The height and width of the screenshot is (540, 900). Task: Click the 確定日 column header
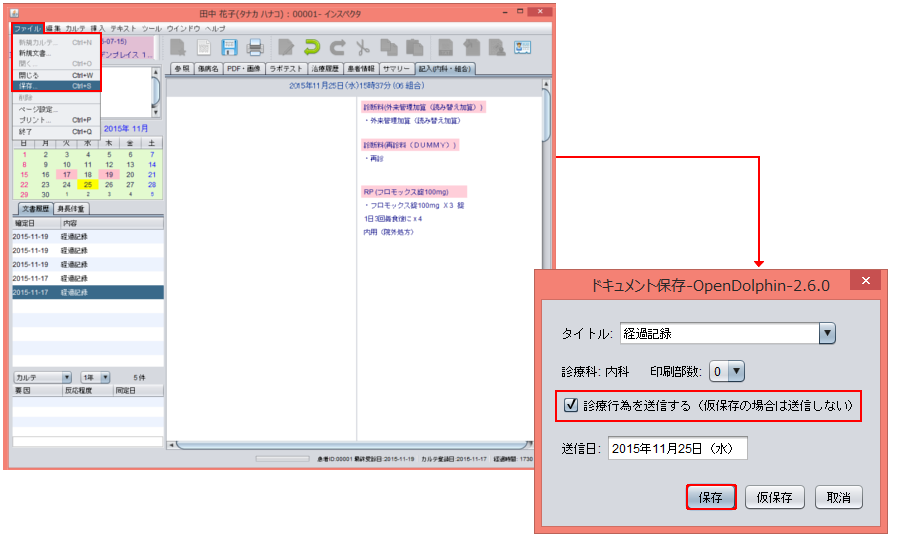point(36,223)
